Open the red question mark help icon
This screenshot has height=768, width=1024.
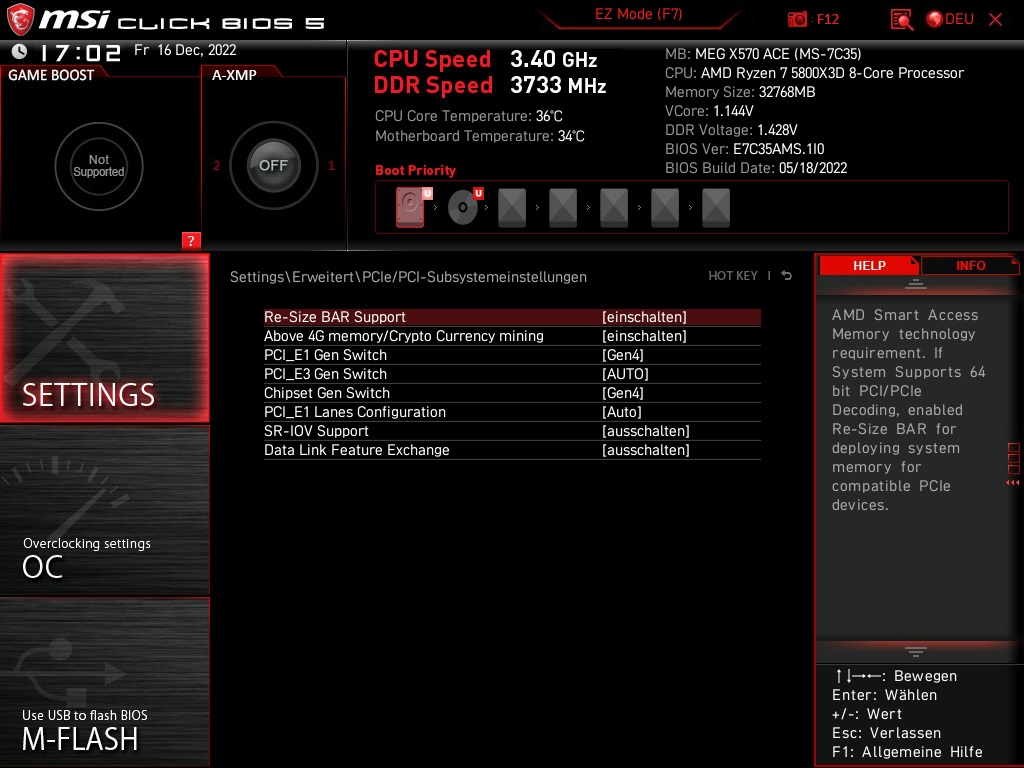[191, 240]
